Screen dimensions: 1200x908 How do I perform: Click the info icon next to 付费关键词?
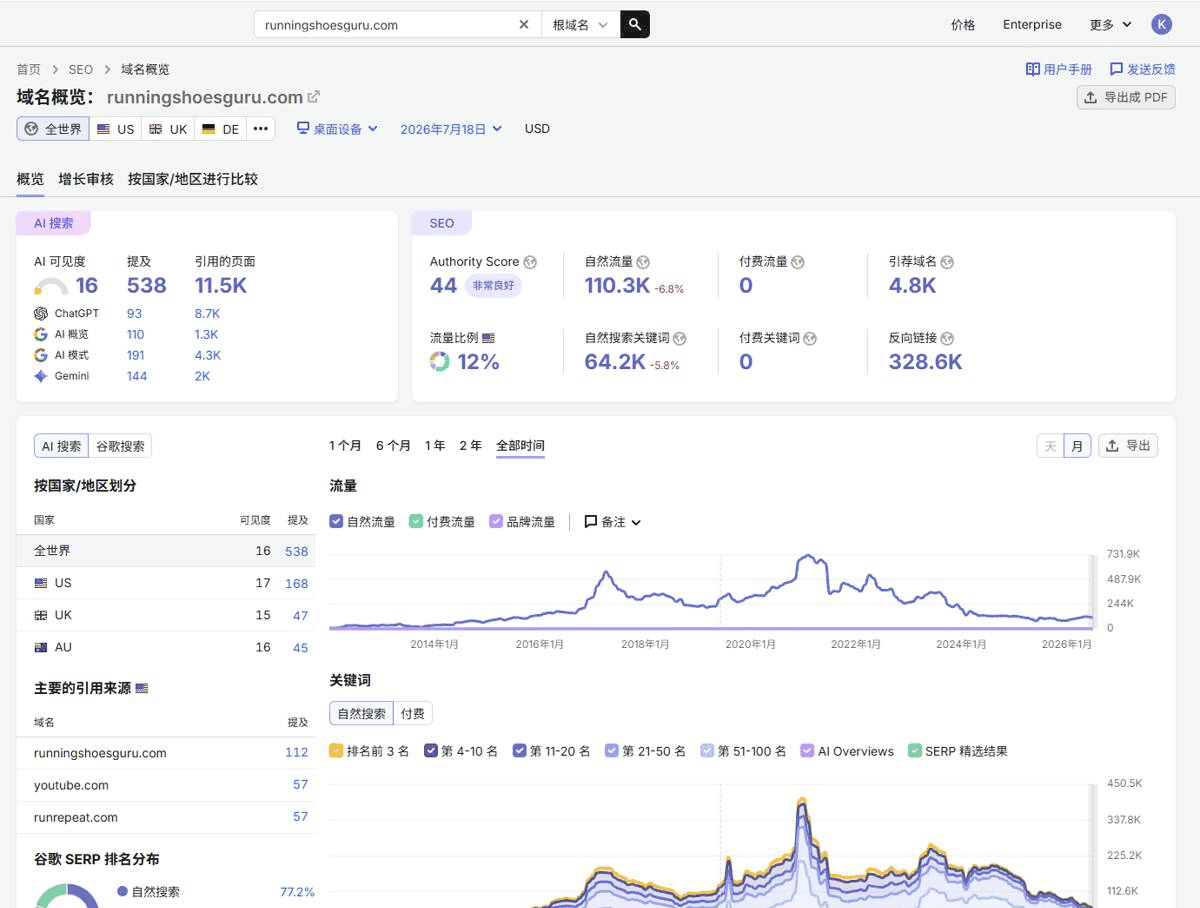[x=810, y=339]
